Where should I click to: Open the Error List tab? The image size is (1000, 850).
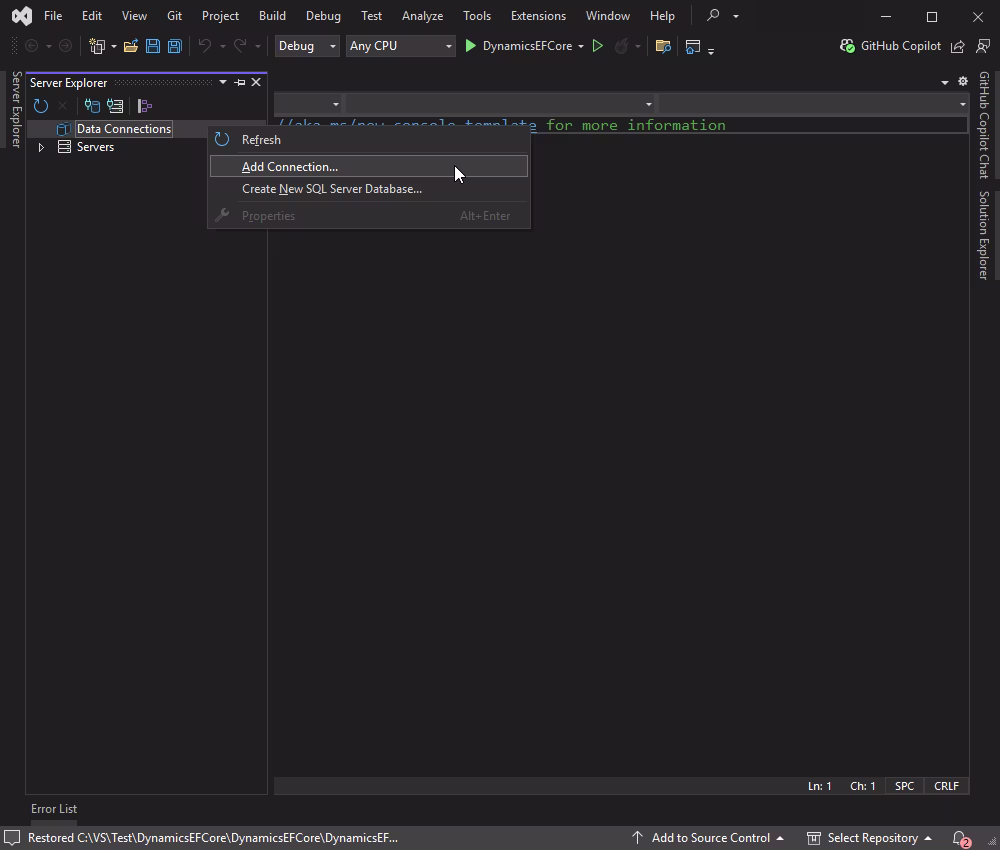pos(54,809)
